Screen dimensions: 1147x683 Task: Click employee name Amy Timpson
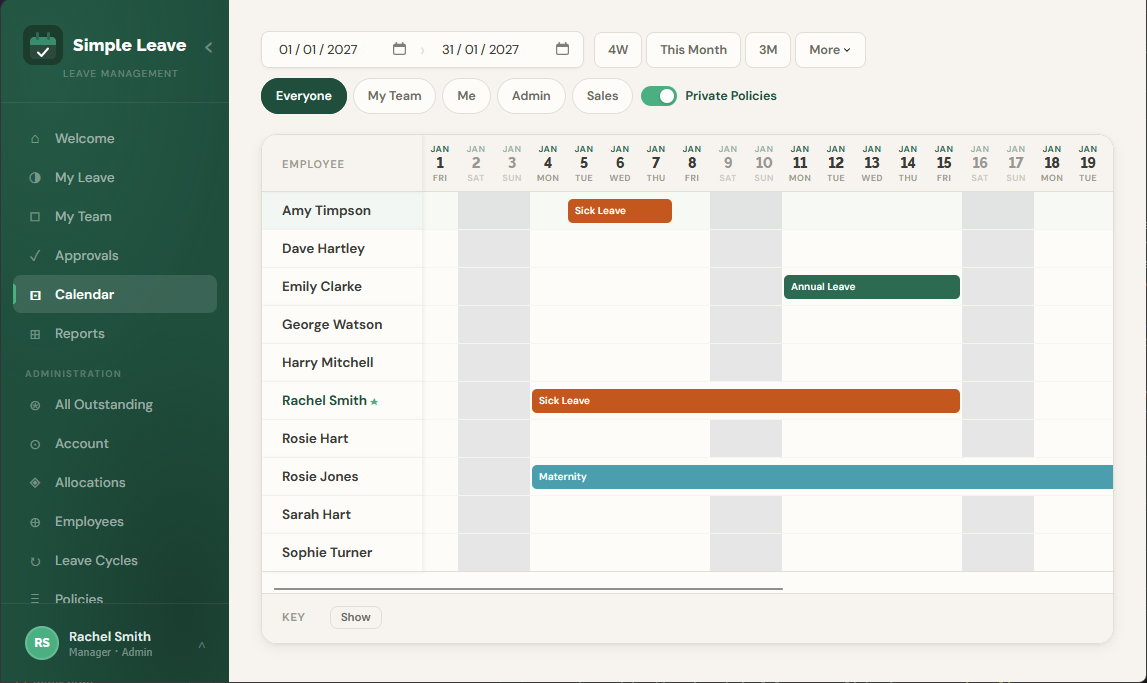point(326,211)
